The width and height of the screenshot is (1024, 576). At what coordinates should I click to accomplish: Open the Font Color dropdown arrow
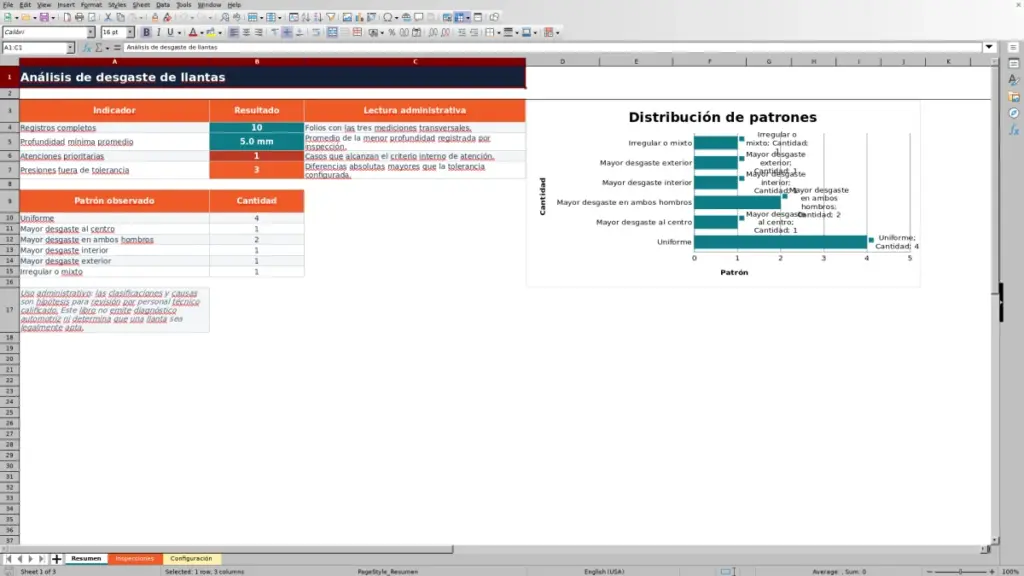pyautogui.click(x=202, y=33)
